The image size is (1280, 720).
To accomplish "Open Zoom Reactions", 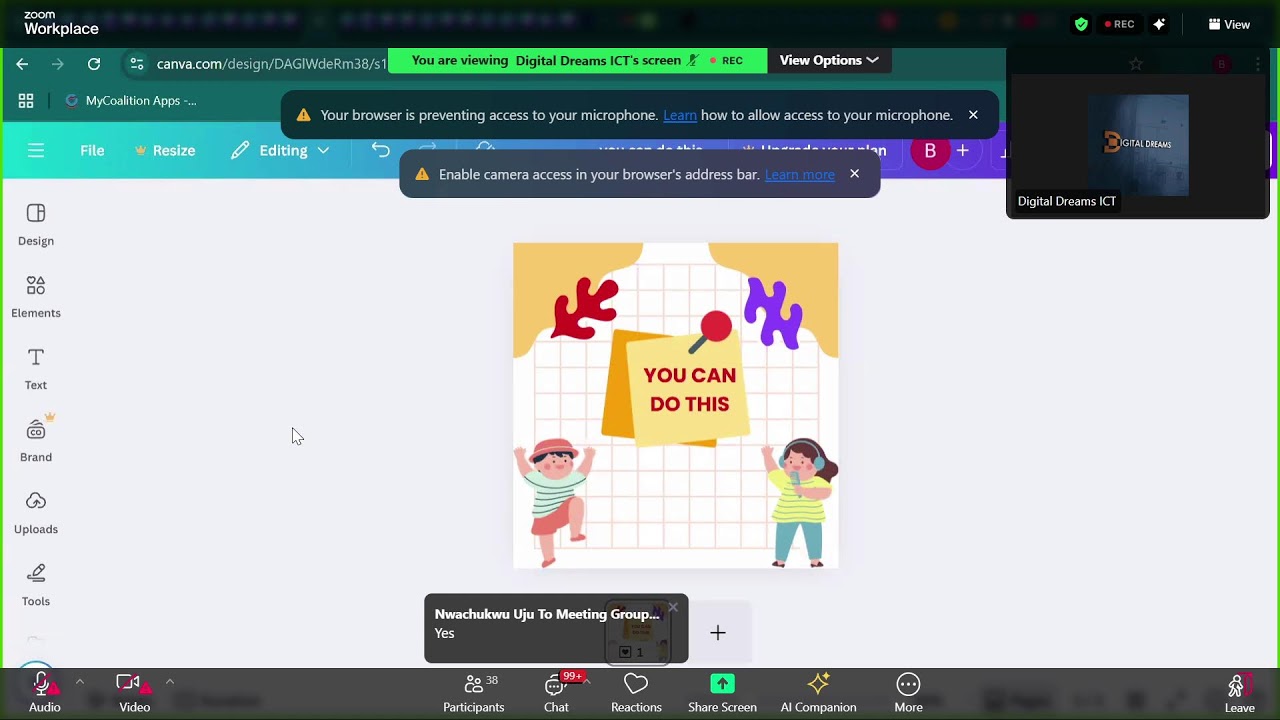I will pos(636,693).
